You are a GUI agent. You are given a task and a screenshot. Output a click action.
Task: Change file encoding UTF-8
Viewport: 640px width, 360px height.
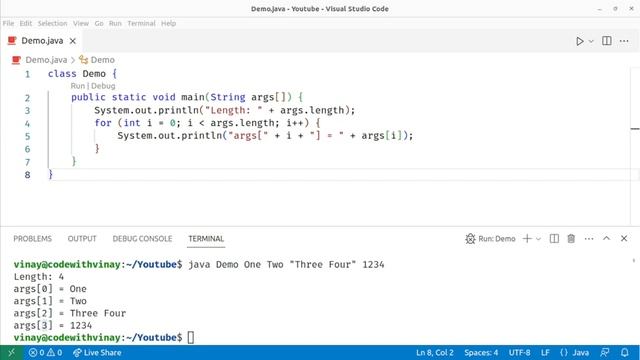(x=520, y=353)
